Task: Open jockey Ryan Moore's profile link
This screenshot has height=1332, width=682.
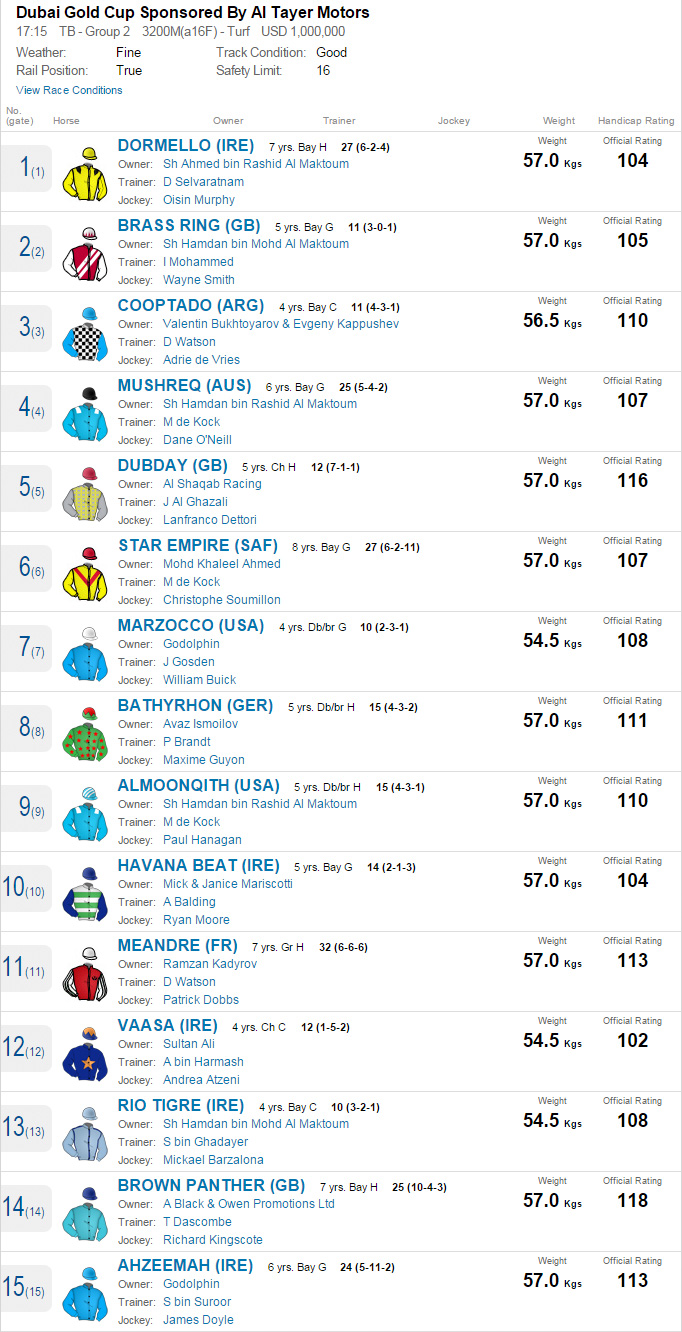Action: click(x=196, y=920)
